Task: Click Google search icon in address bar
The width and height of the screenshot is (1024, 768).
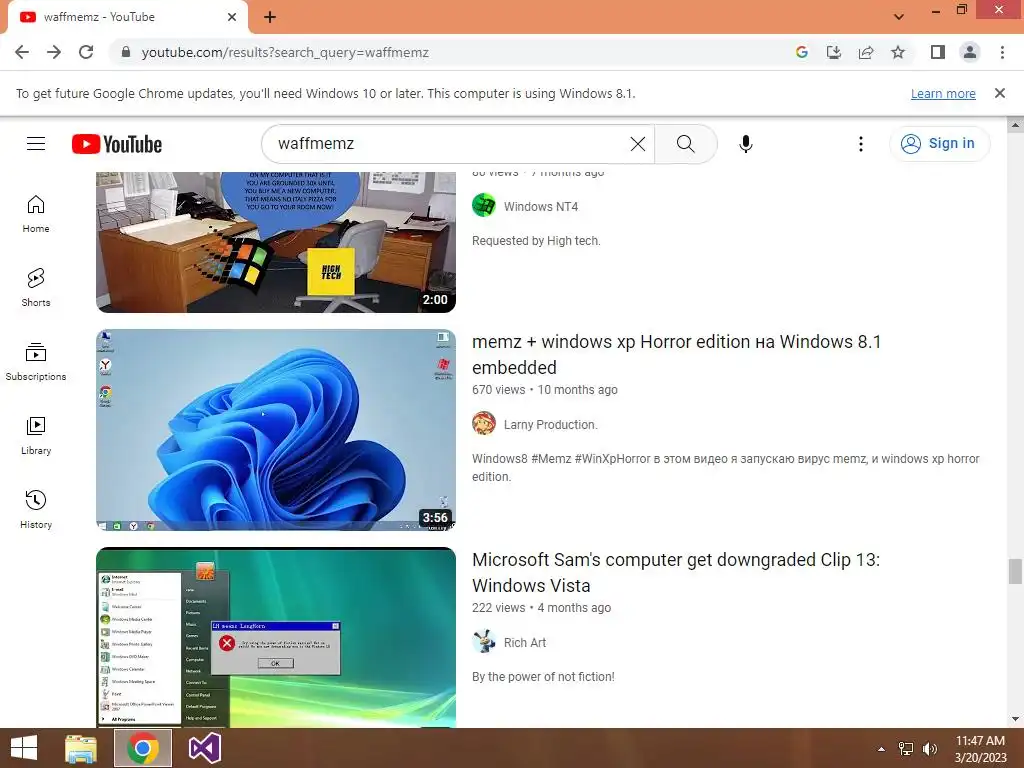Action: (x=802, y=52)
